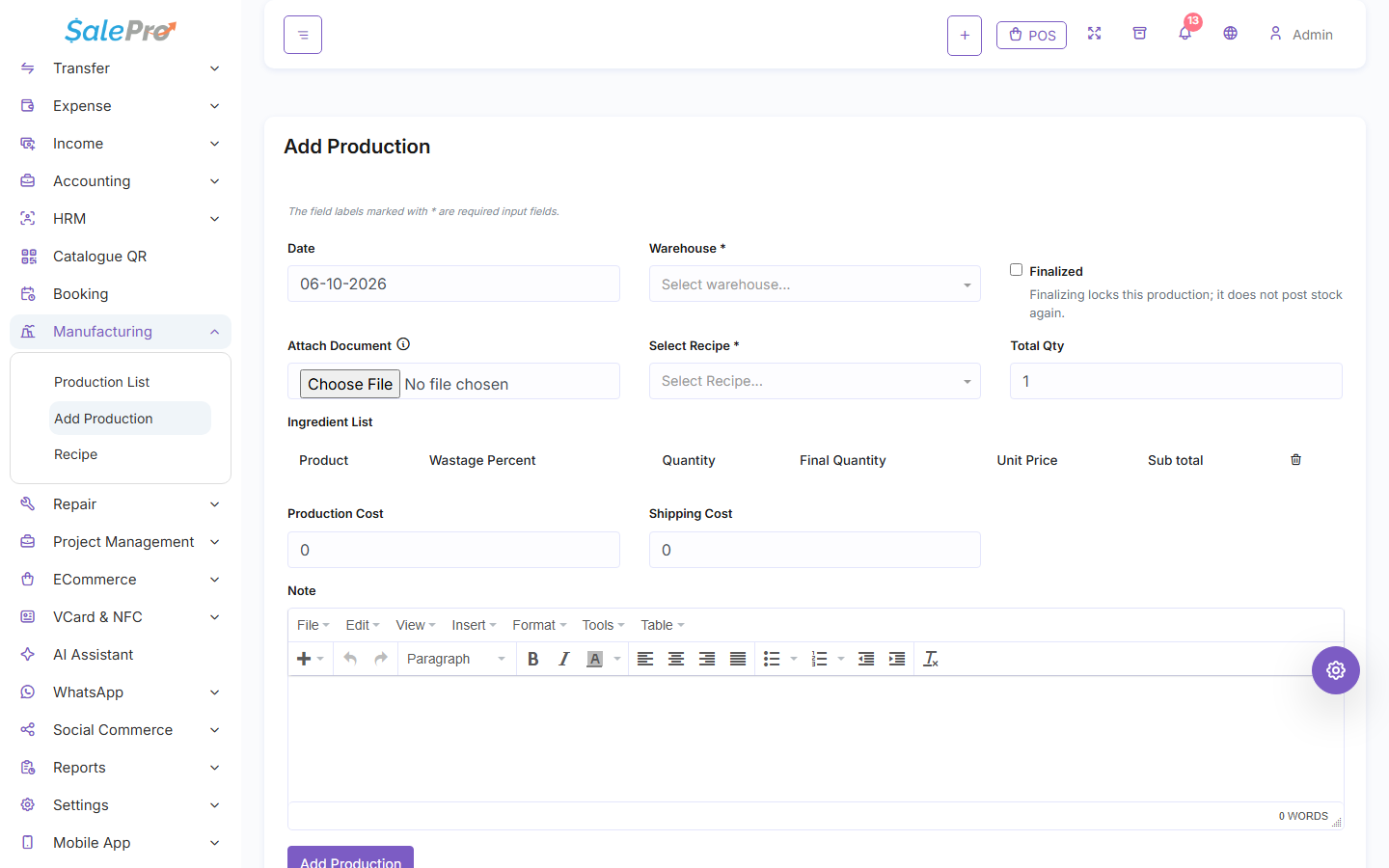Open the cash register icon in header
The width and height of the screenshot is (1389, 868).
[1139, 34]
